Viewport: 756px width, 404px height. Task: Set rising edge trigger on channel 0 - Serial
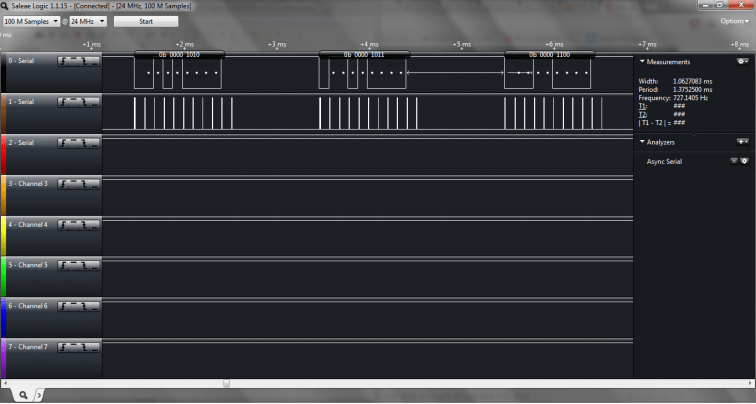point(63,61)
